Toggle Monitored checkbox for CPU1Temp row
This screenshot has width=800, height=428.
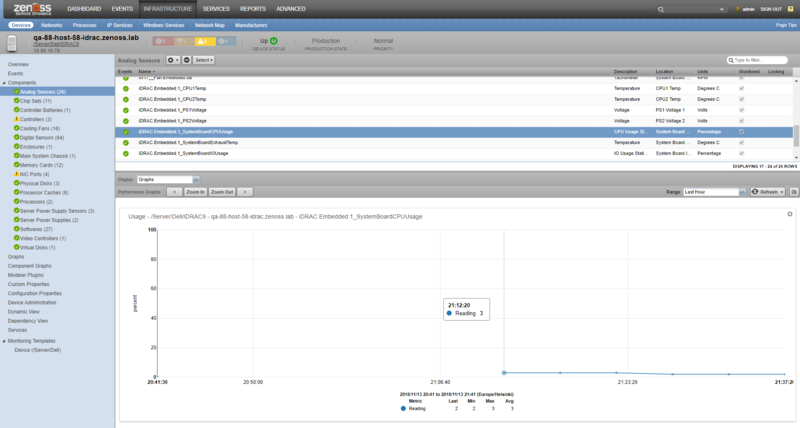[x=742, y=89]
